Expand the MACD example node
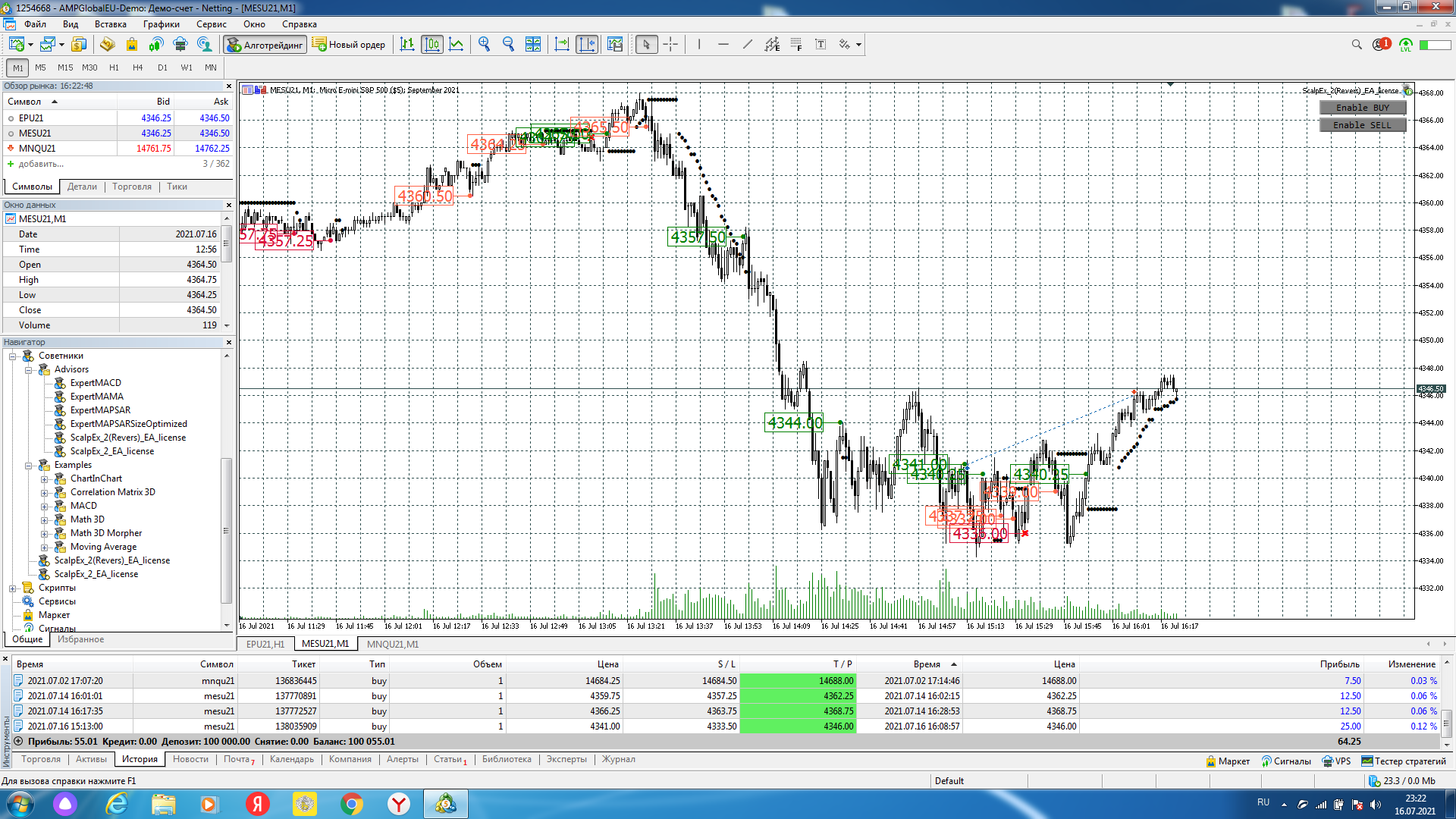1456x819 pixels. 44,507
